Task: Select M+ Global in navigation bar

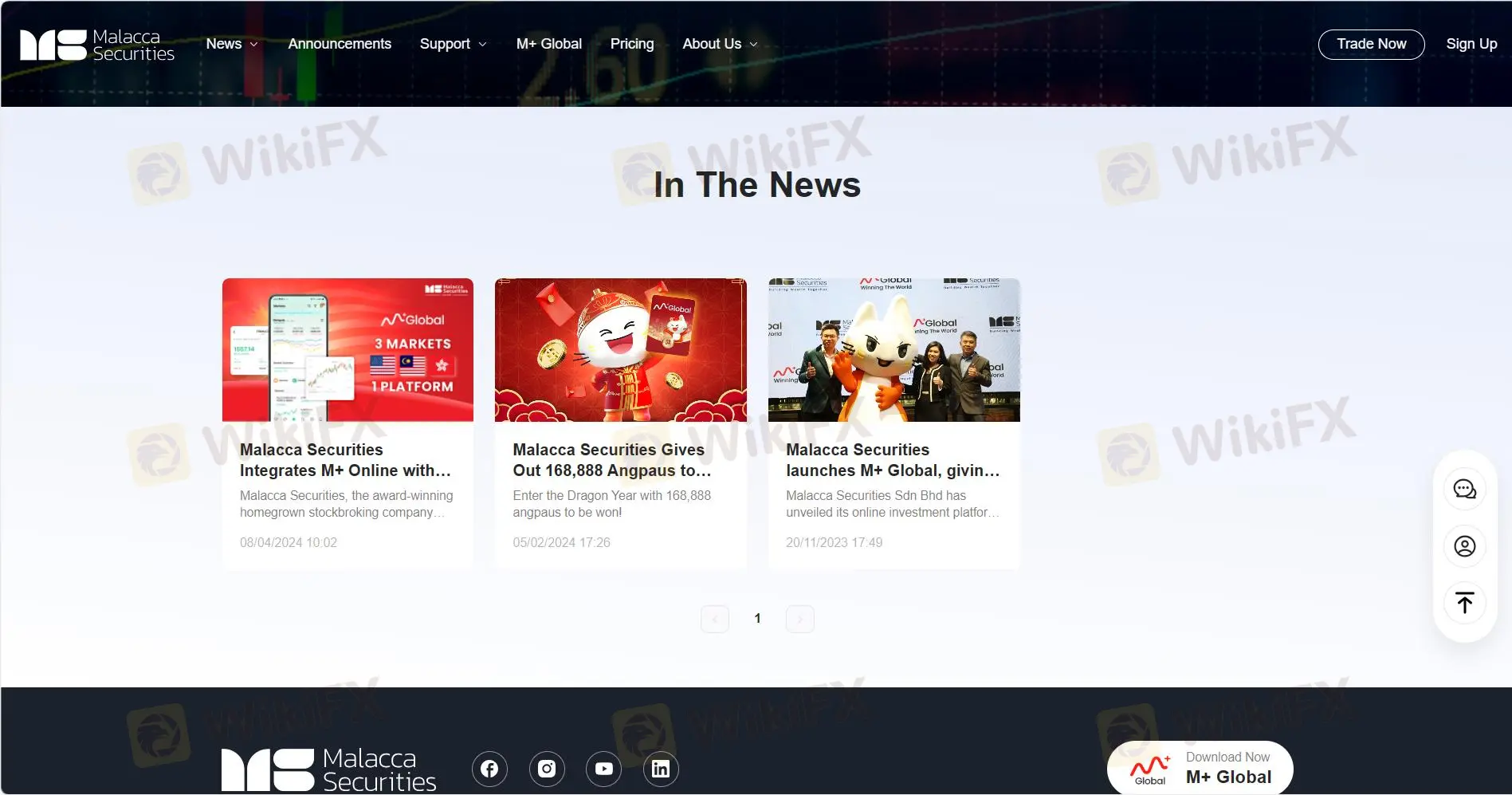Action: point(549,44)
